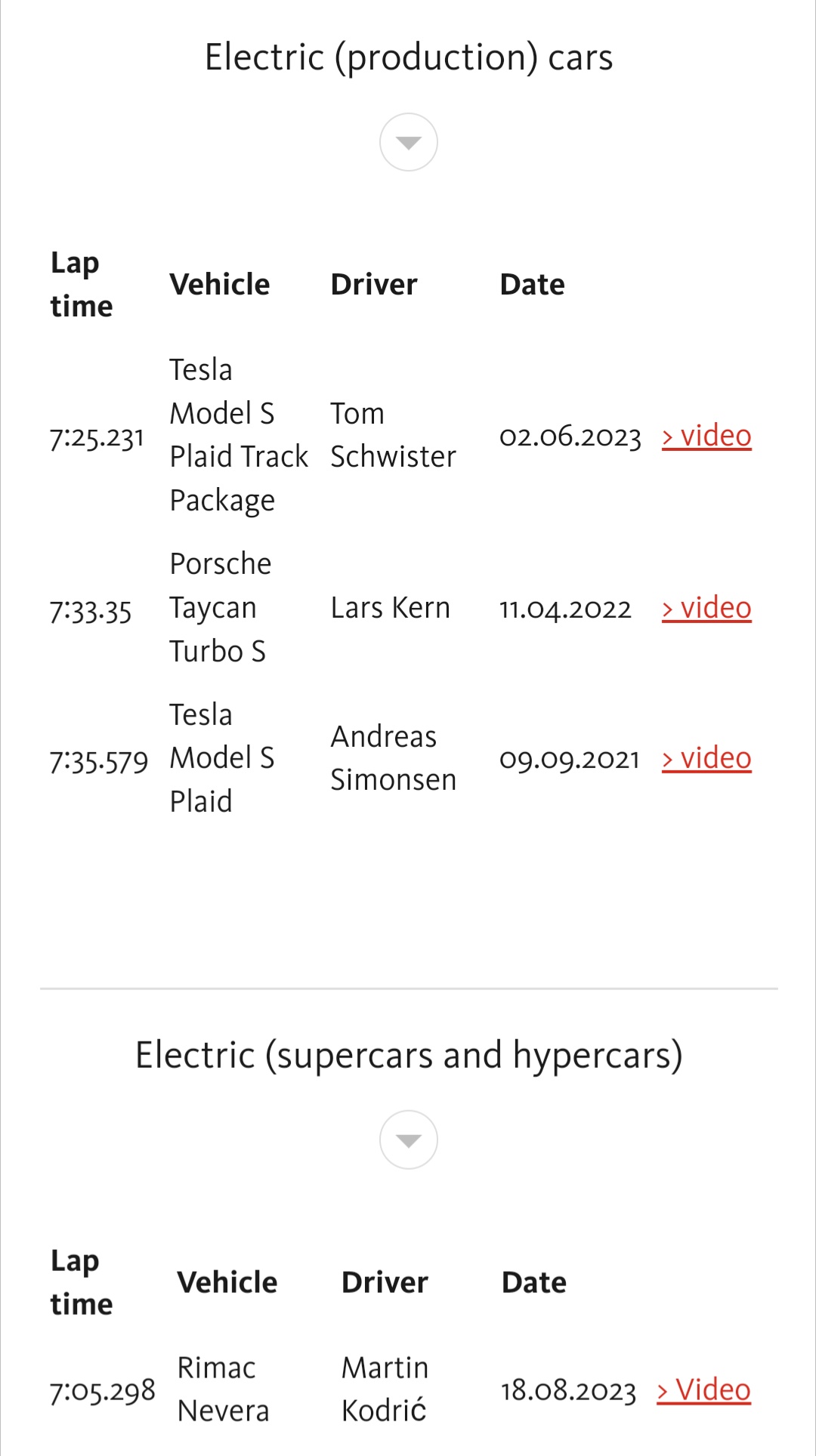Click Lap time header in supercars table
This screenshot has height=1456, width=816.
[81, 1282]
